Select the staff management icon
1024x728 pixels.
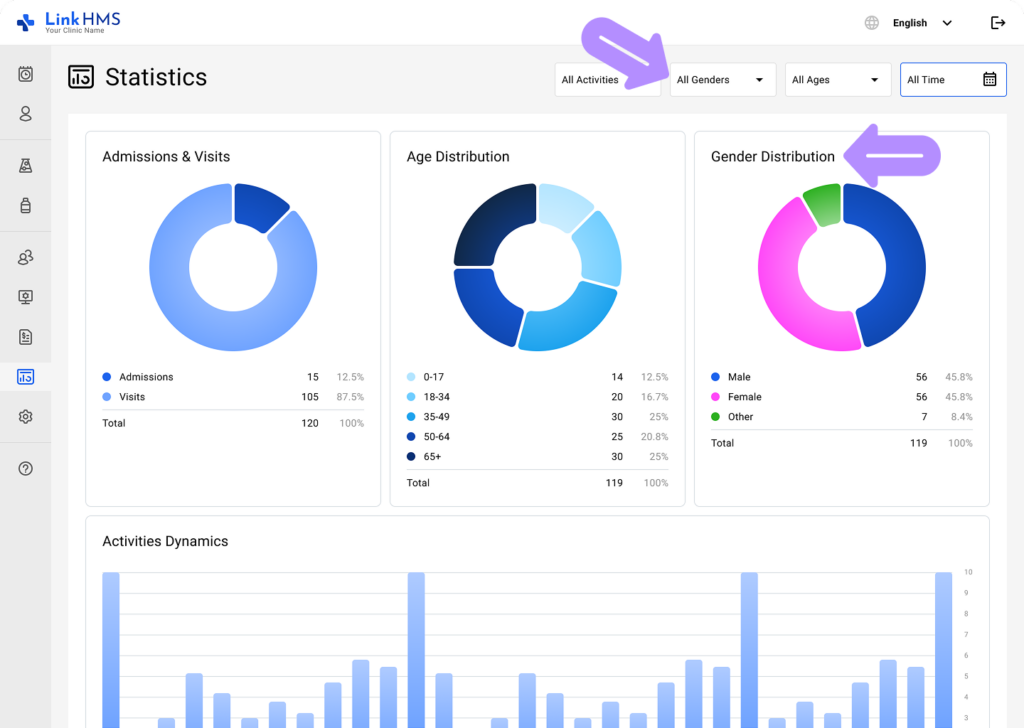pos(24,257)
